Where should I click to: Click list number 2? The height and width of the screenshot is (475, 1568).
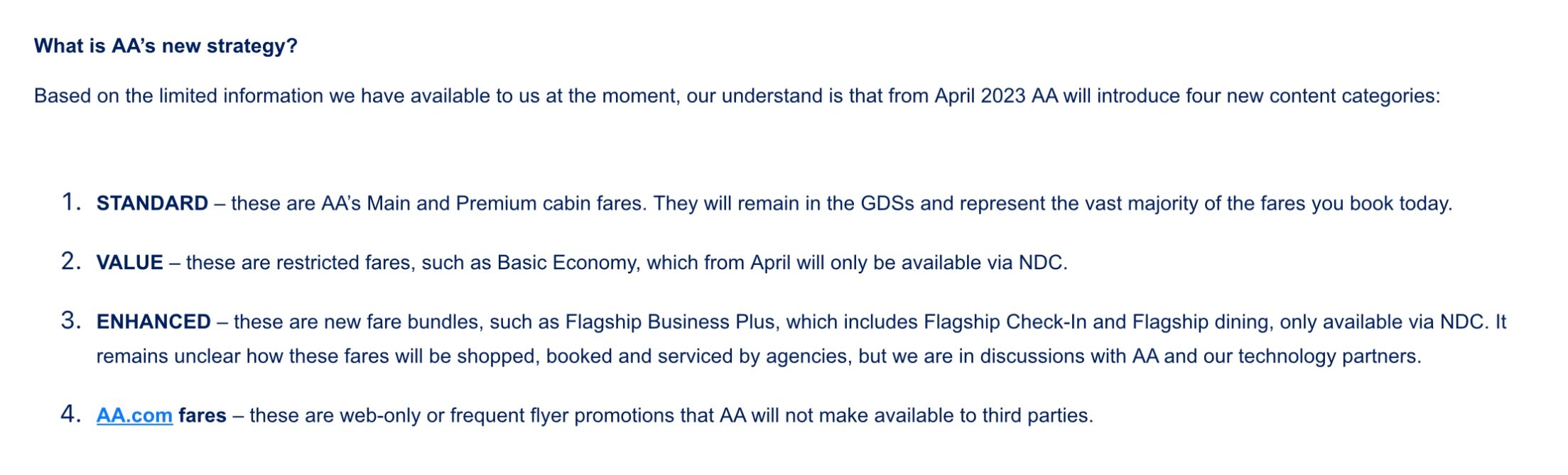pyautogui.click(x=71, y=261)
